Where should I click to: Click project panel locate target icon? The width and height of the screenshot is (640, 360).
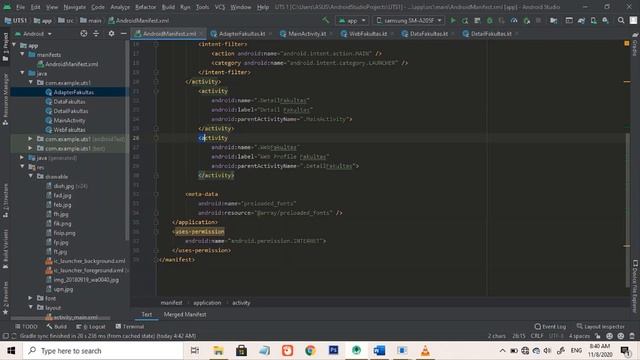[84, 33]
